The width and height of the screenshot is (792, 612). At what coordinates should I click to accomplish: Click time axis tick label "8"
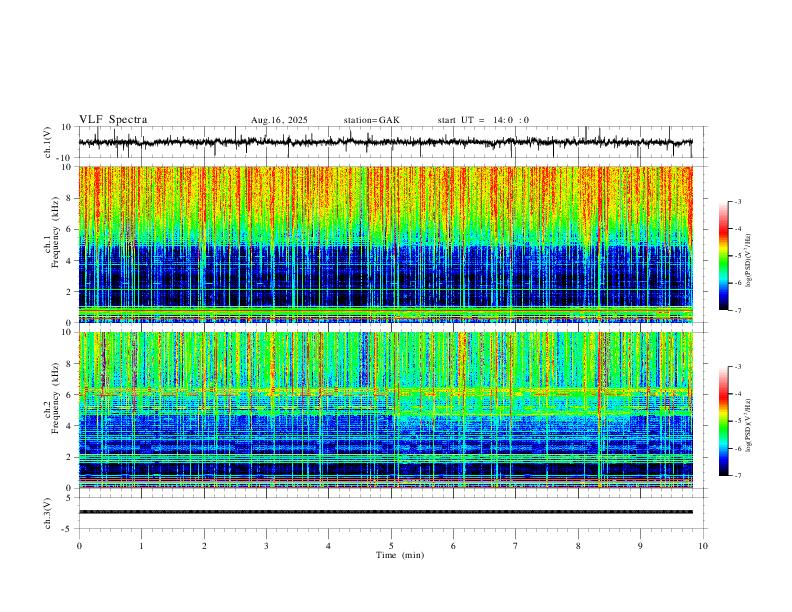(578, 546)
